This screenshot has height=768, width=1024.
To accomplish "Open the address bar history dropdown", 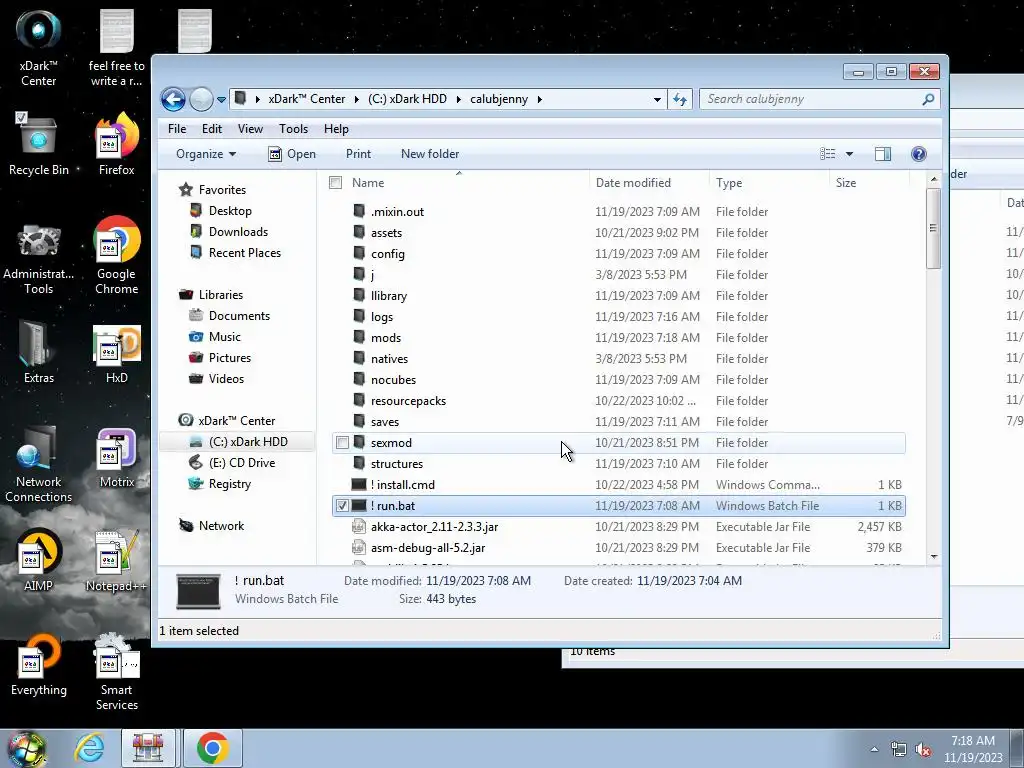I will pos(657,99).
